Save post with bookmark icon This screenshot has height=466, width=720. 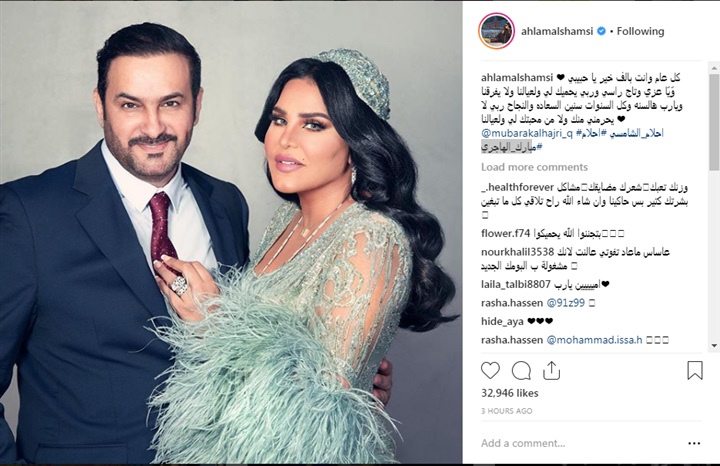click(x=695, y=370)
